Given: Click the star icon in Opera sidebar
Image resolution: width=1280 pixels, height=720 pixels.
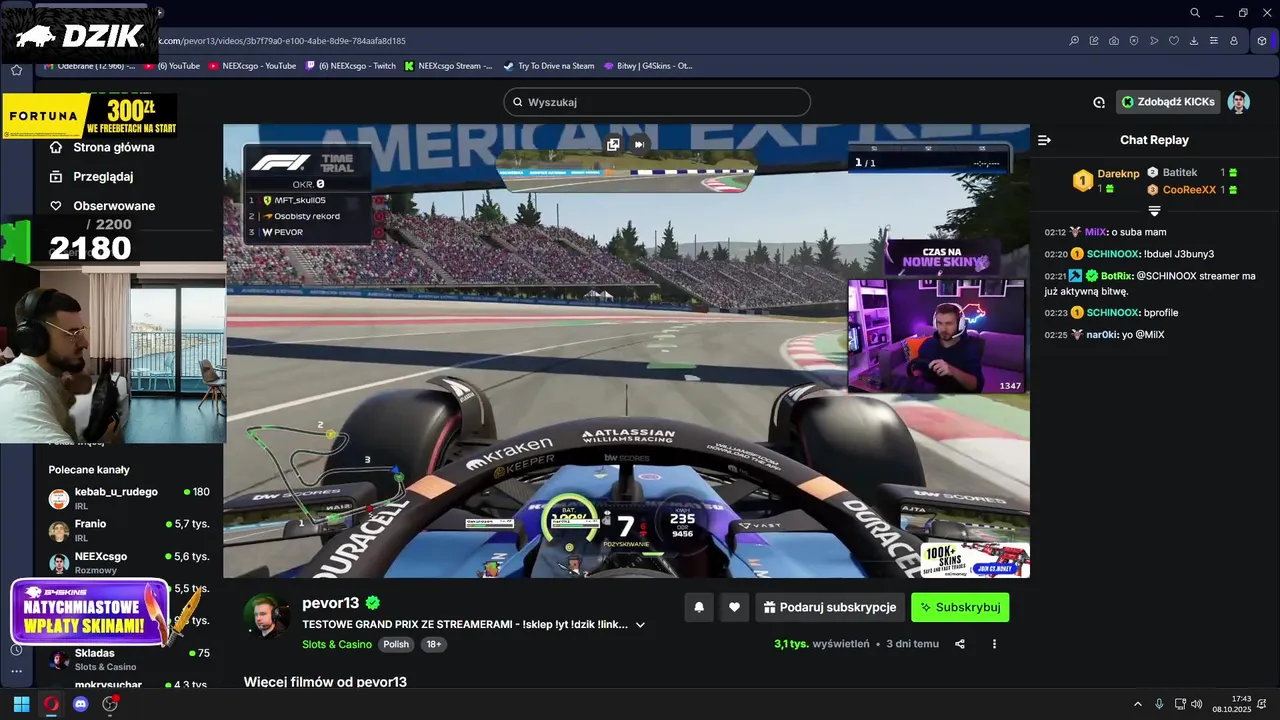Looking at the screenshot, I should (x=16, y=70).
